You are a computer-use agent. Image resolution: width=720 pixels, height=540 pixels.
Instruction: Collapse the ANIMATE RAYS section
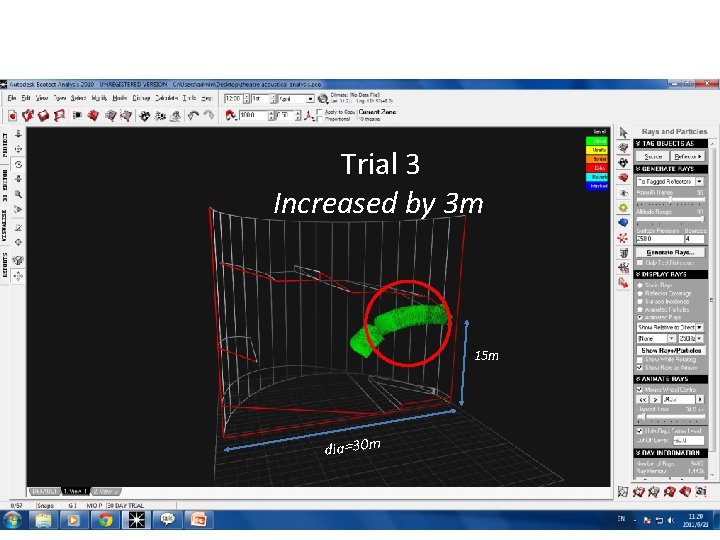(x=671, y=379)
